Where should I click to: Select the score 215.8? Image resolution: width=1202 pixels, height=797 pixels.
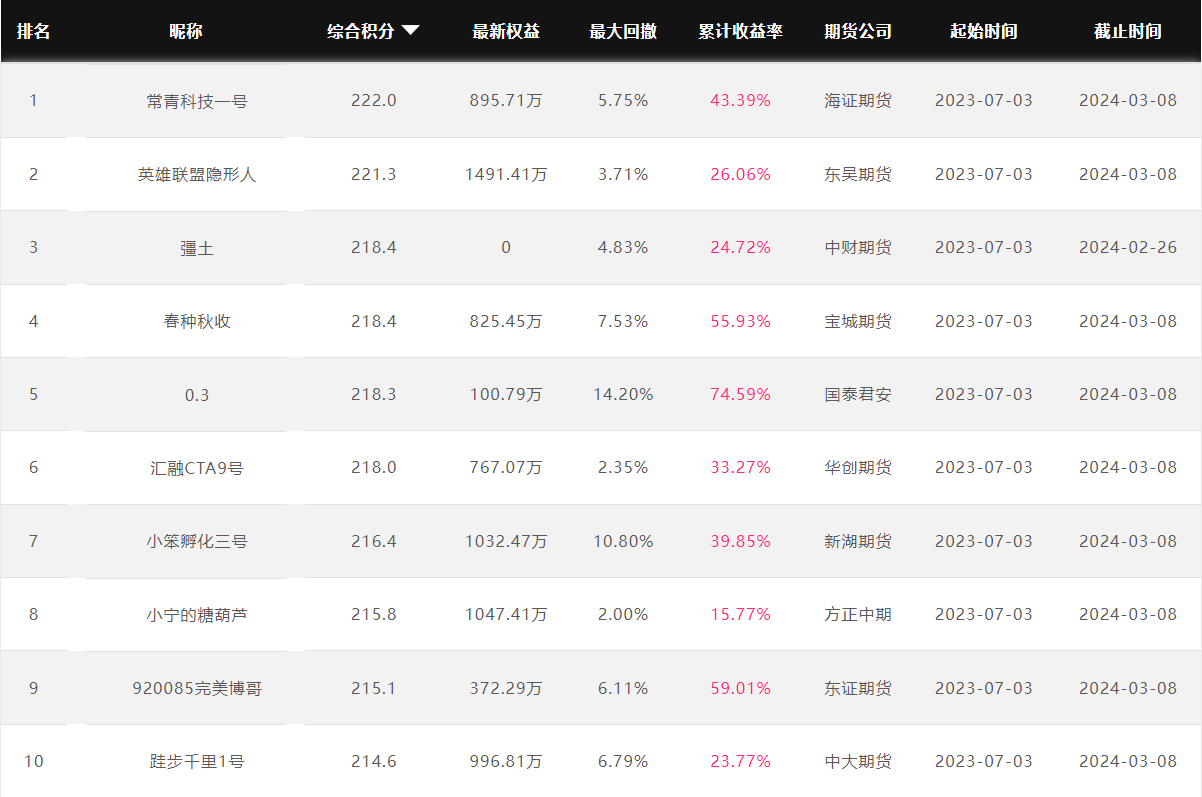[374, 614]
